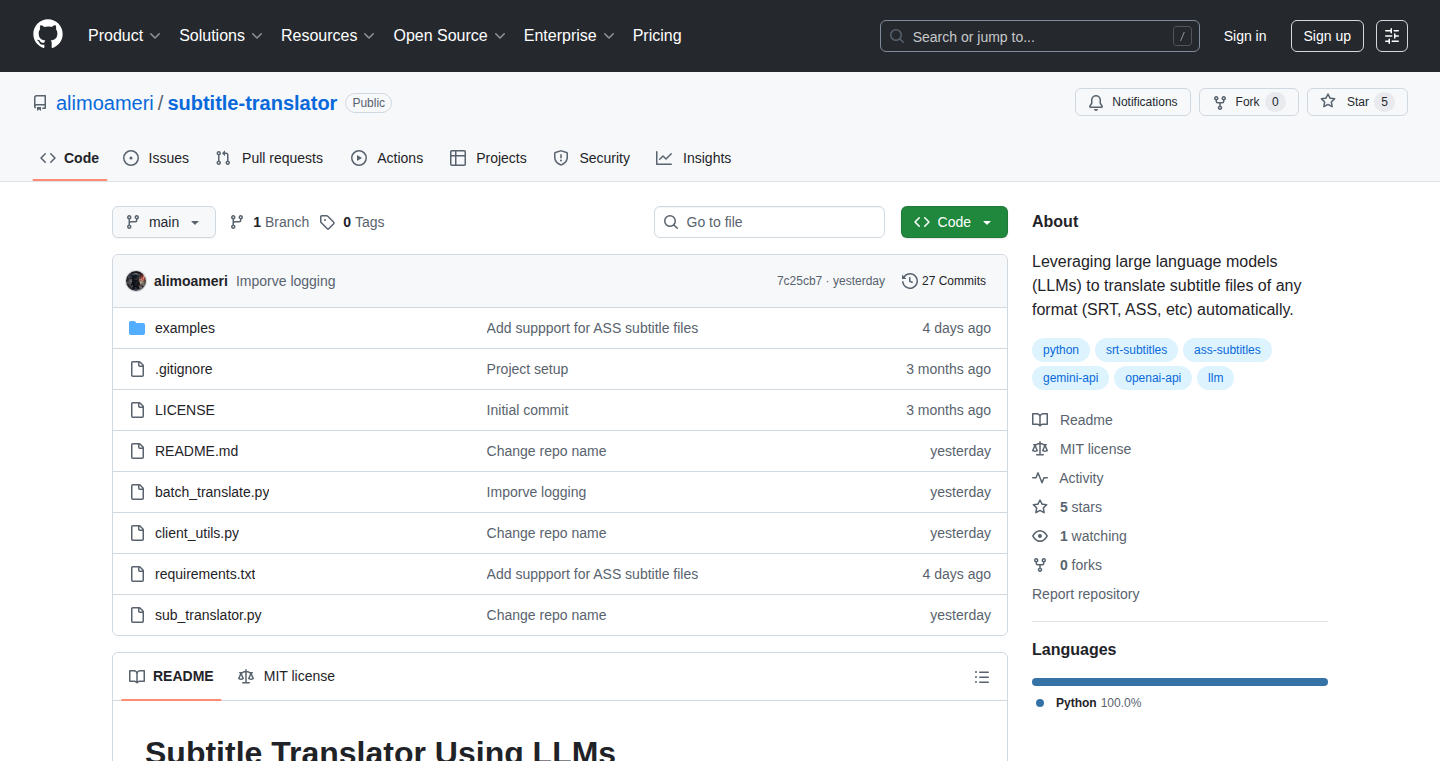Viewport: 1440px width, 761px height.
Task: Click the llm topic tag
Action: point(1216,378)
